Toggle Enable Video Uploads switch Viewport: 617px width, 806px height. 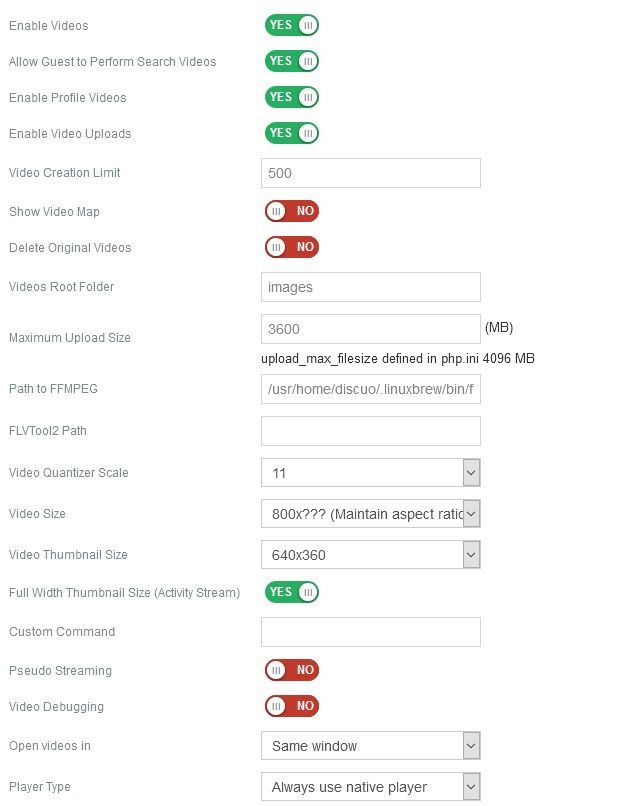tap(291, 133)
